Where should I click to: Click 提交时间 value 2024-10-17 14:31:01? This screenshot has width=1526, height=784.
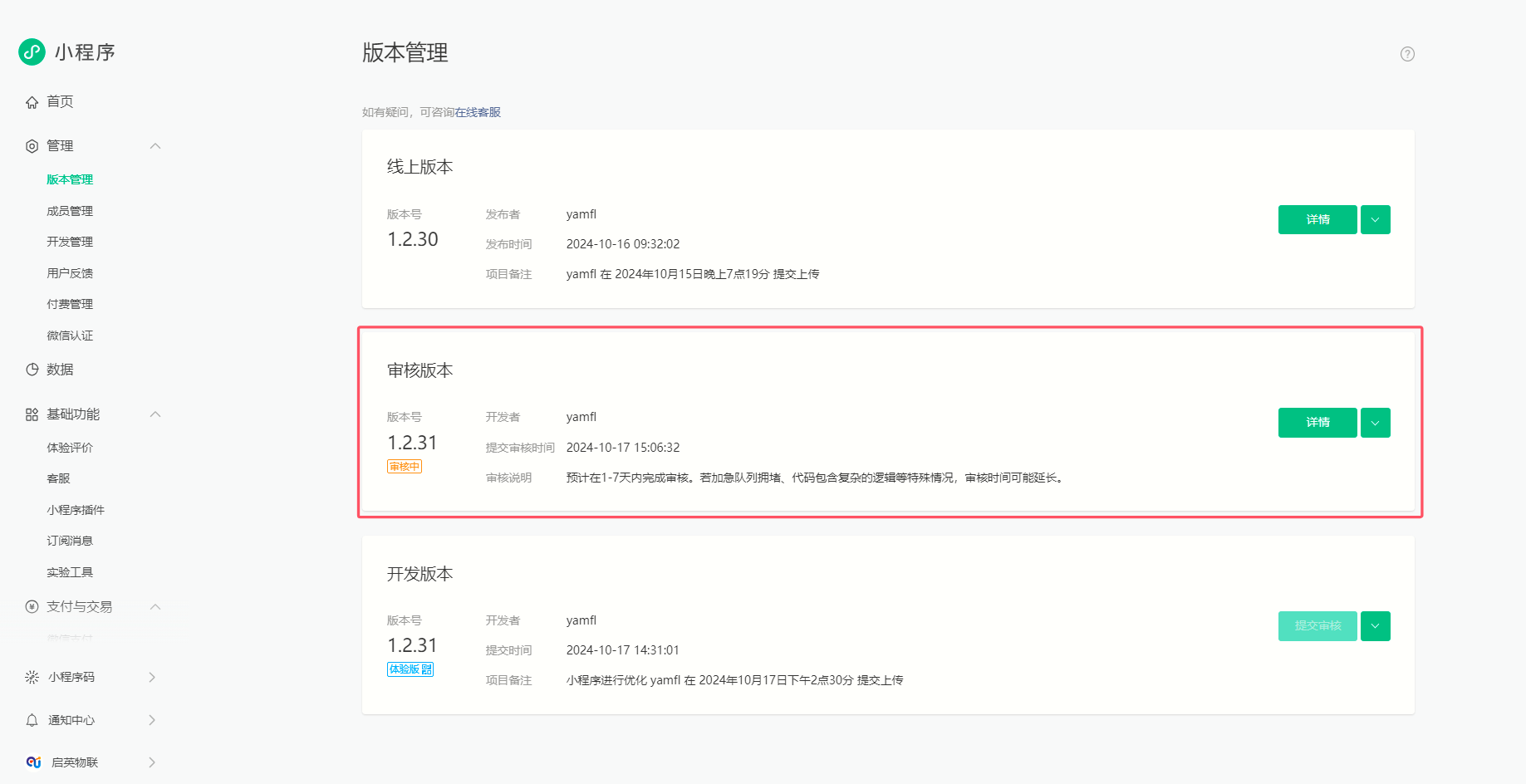pyautogui.click(x=623, y=650)
